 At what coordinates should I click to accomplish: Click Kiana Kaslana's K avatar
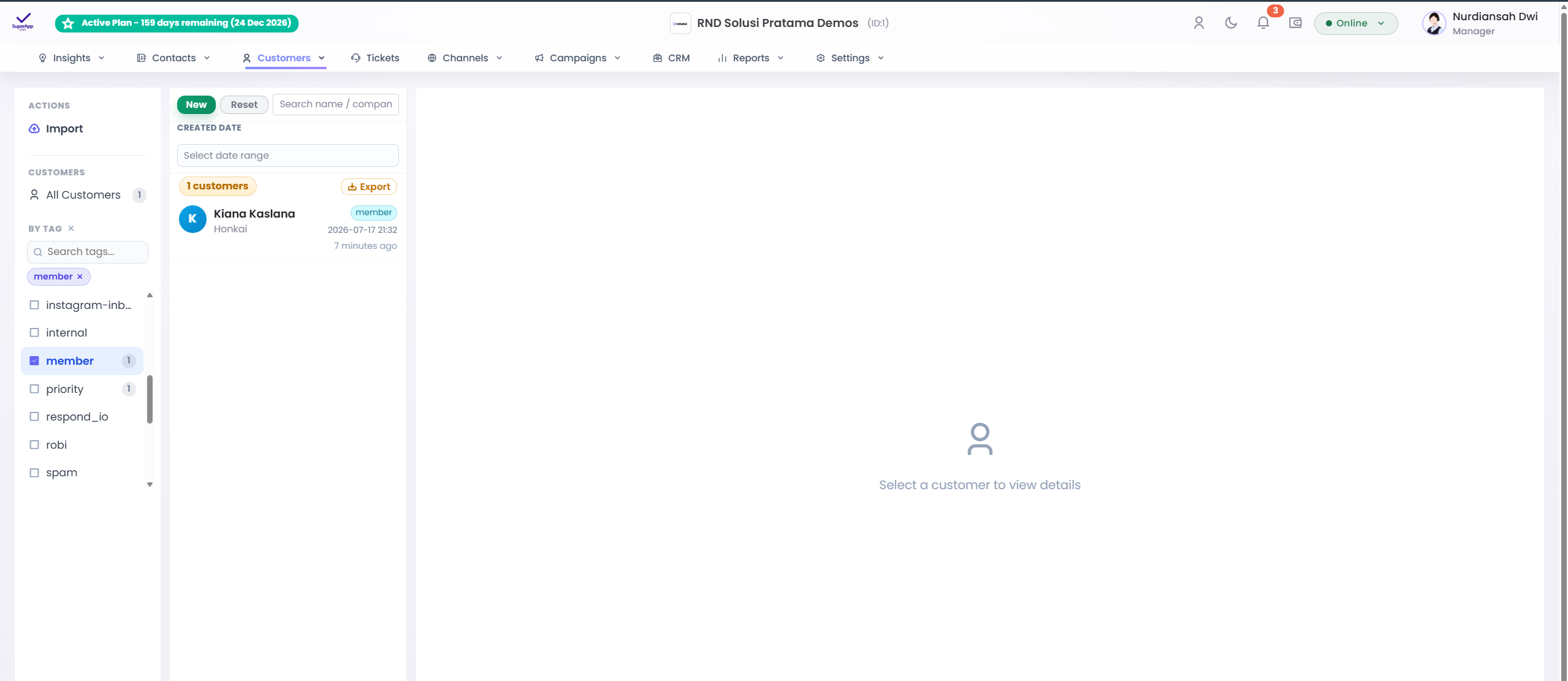192,219
